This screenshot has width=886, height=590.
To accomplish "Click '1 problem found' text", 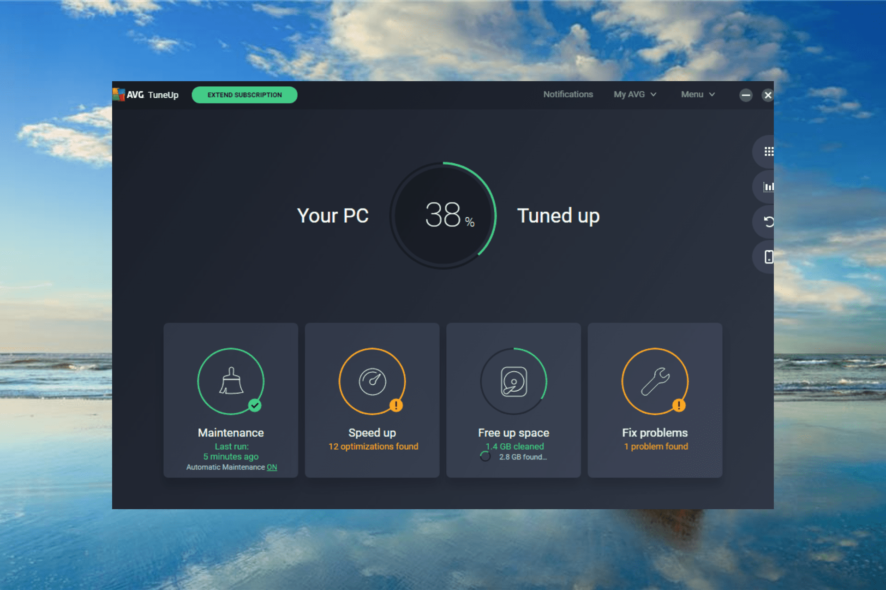I will [x=656, y=446].
